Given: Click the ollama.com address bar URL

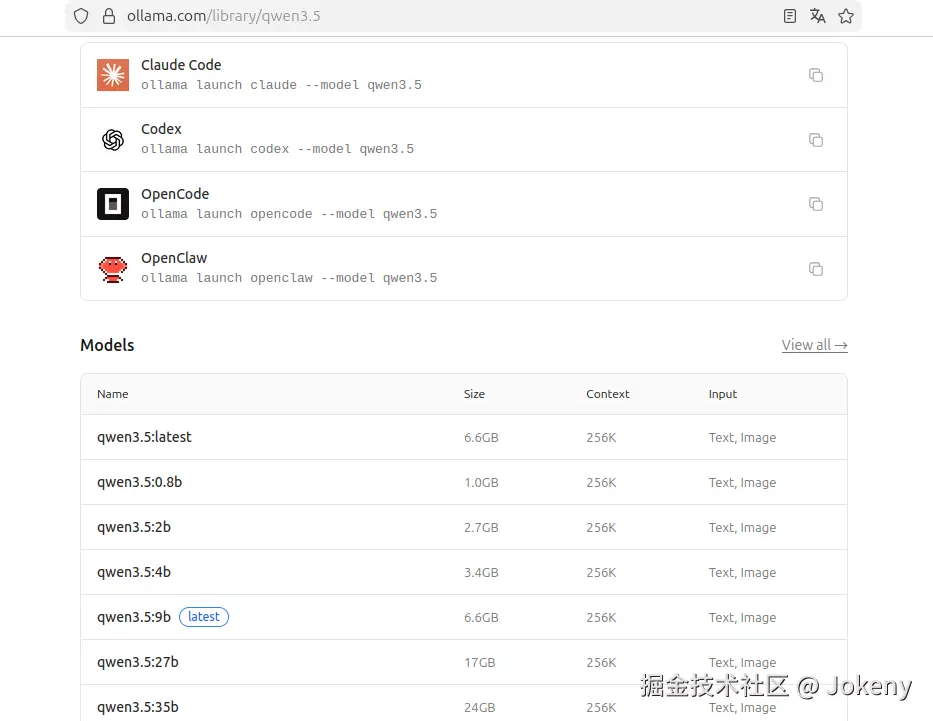Looking at the screenshot, I should 224,16.
